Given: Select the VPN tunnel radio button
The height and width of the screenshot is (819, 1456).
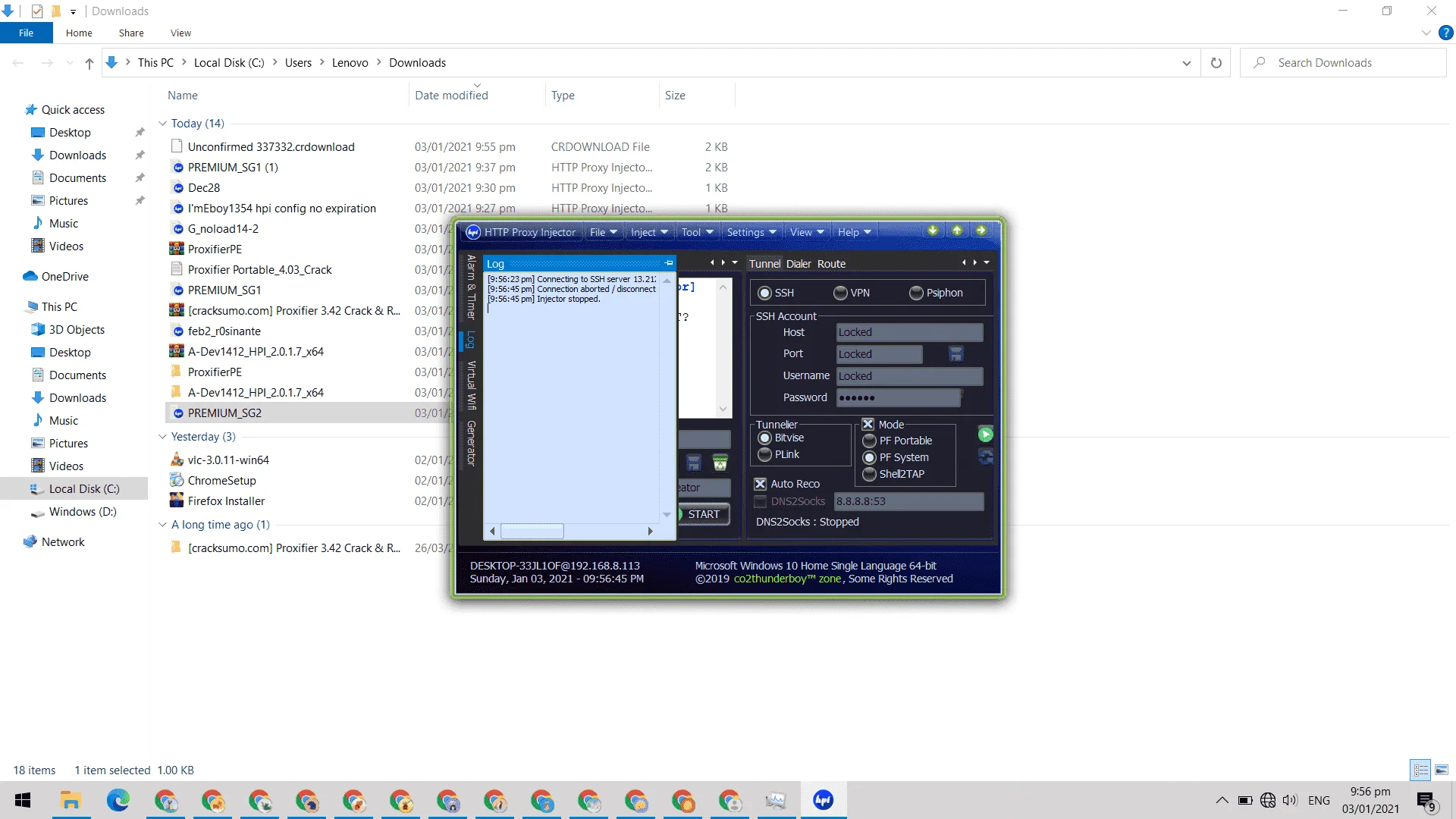Looking at the screenshot, I should click(840, 293).
